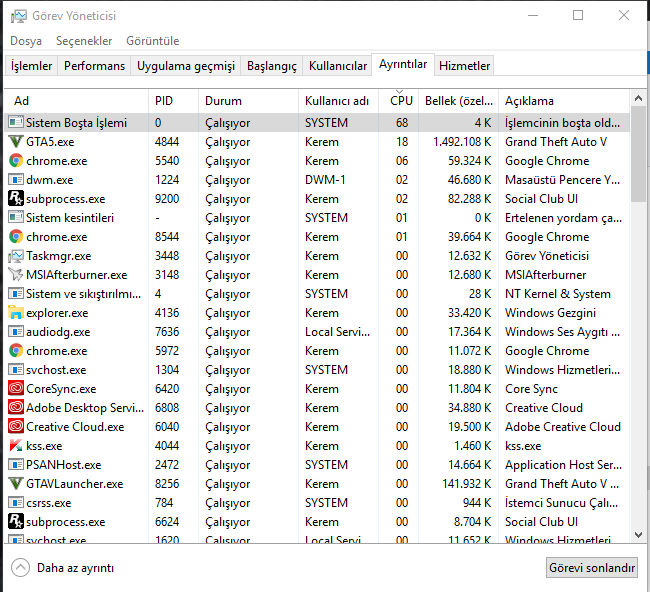This screenshot has height=592, width=650.
Task: Click the Taskmgr.exe process icon
Action: tap(16, 256)
